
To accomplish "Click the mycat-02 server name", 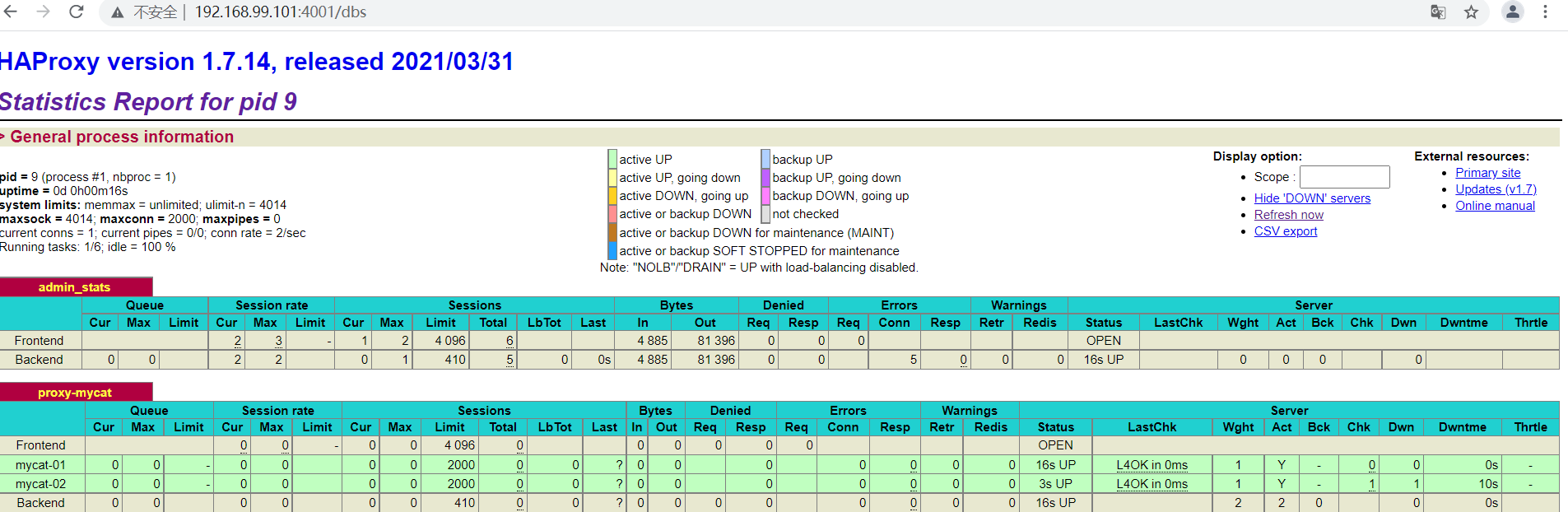I will point(40,484).
